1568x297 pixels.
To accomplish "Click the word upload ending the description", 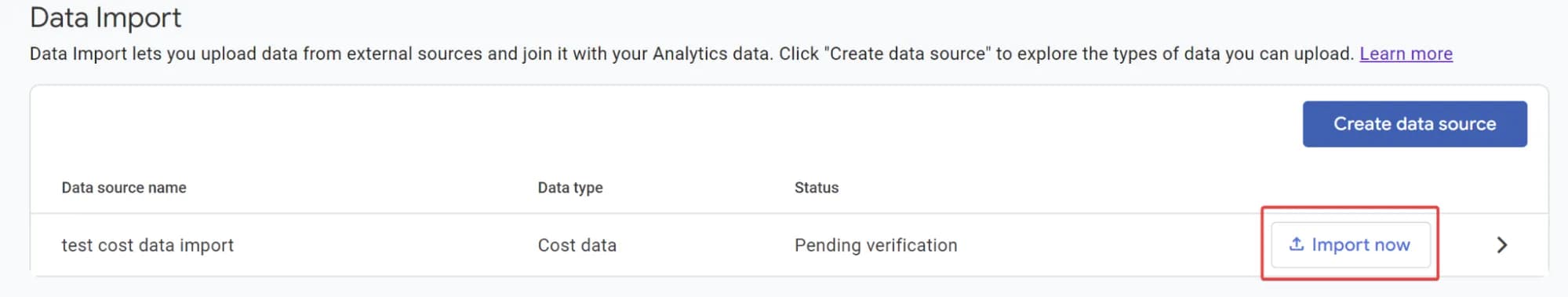I will pos(1329,53).
